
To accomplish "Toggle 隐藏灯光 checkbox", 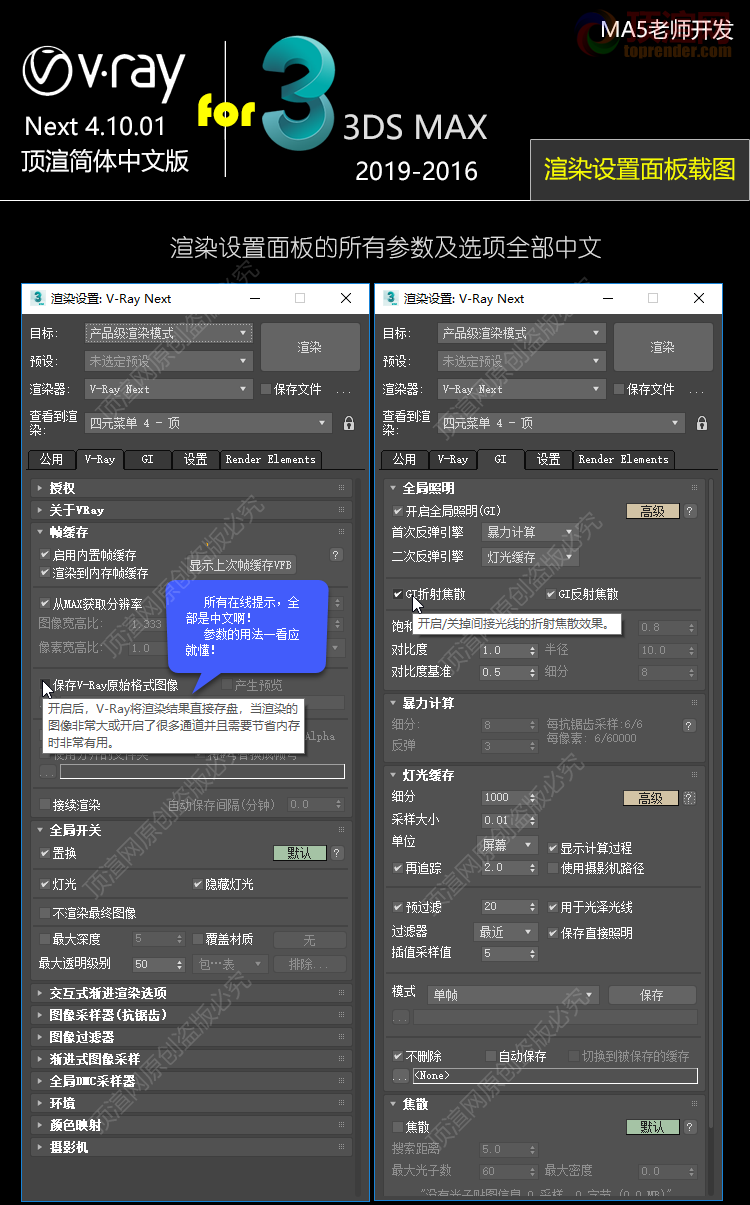I will coord(198,884).
